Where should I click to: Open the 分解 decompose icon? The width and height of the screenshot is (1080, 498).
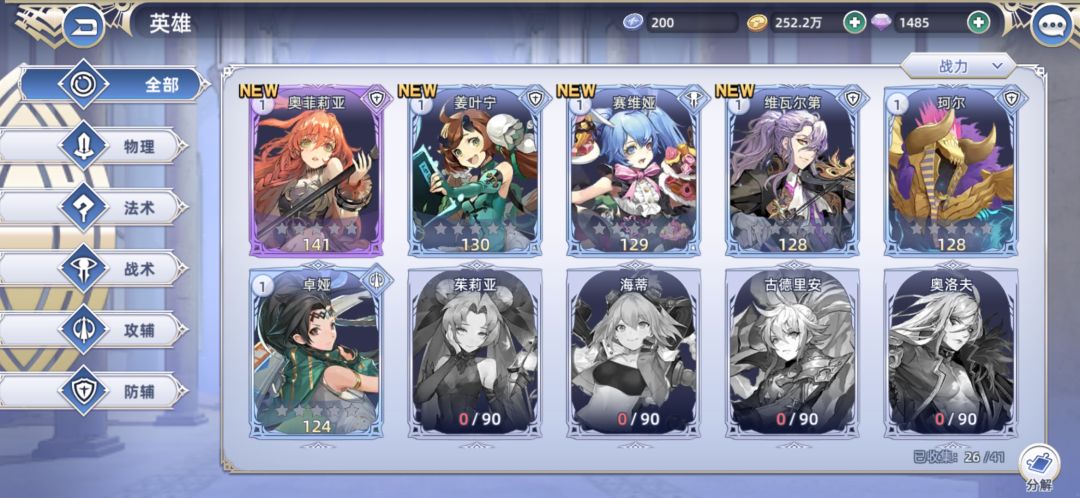(1038, 468)
